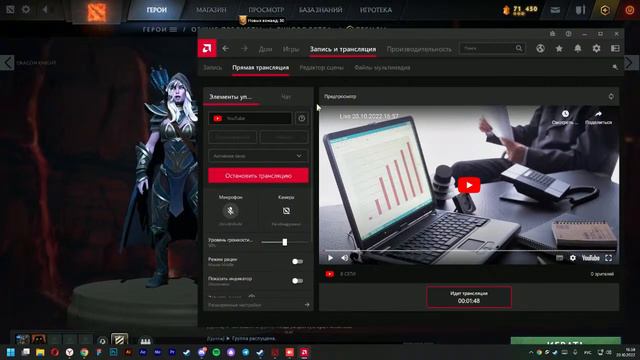This screenshot has height=360, width=640.
Task: Collapse the controls panel chevron
Action: pyautogui.click(x=252, y=296)
